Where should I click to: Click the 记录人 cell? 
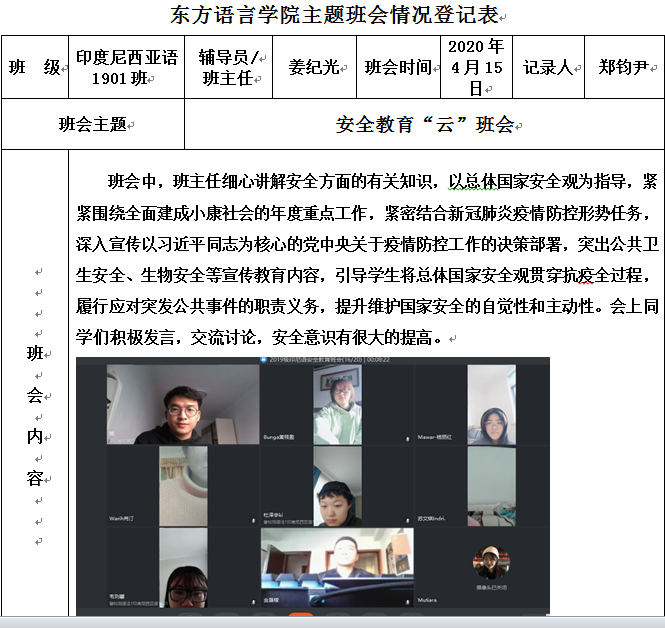coord(548,67)
